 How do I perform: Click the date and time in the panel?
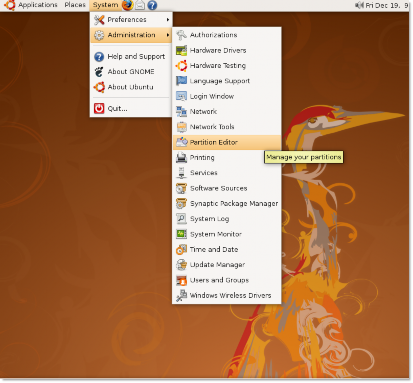(387, 5)
